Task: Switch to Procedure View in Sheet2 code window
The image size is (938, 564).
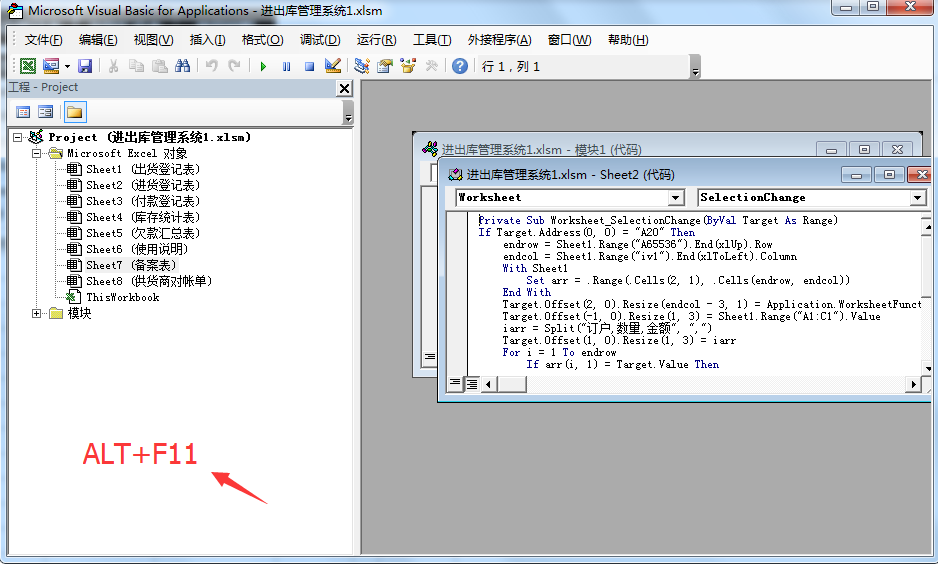Action: click(x=455, y=383)
